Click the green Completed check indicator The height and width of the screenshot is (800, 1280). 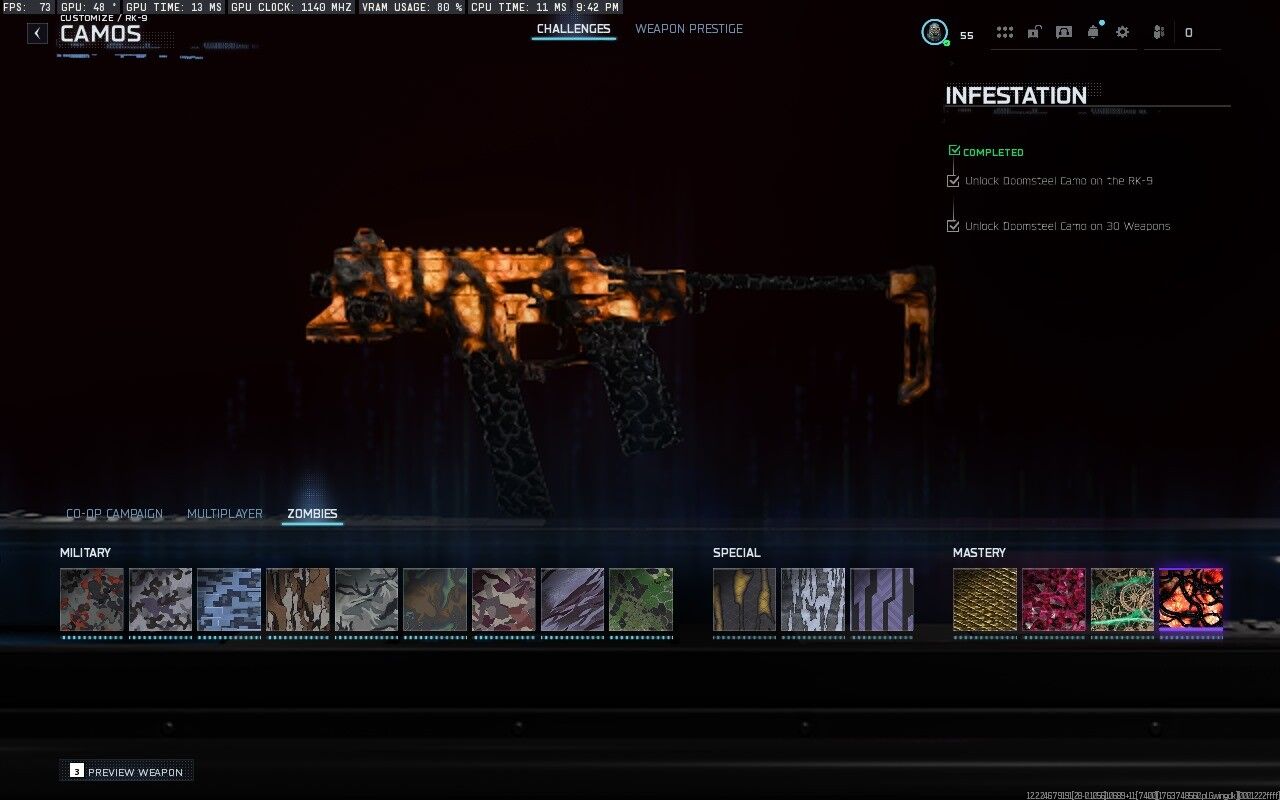(x=954, y=151)
